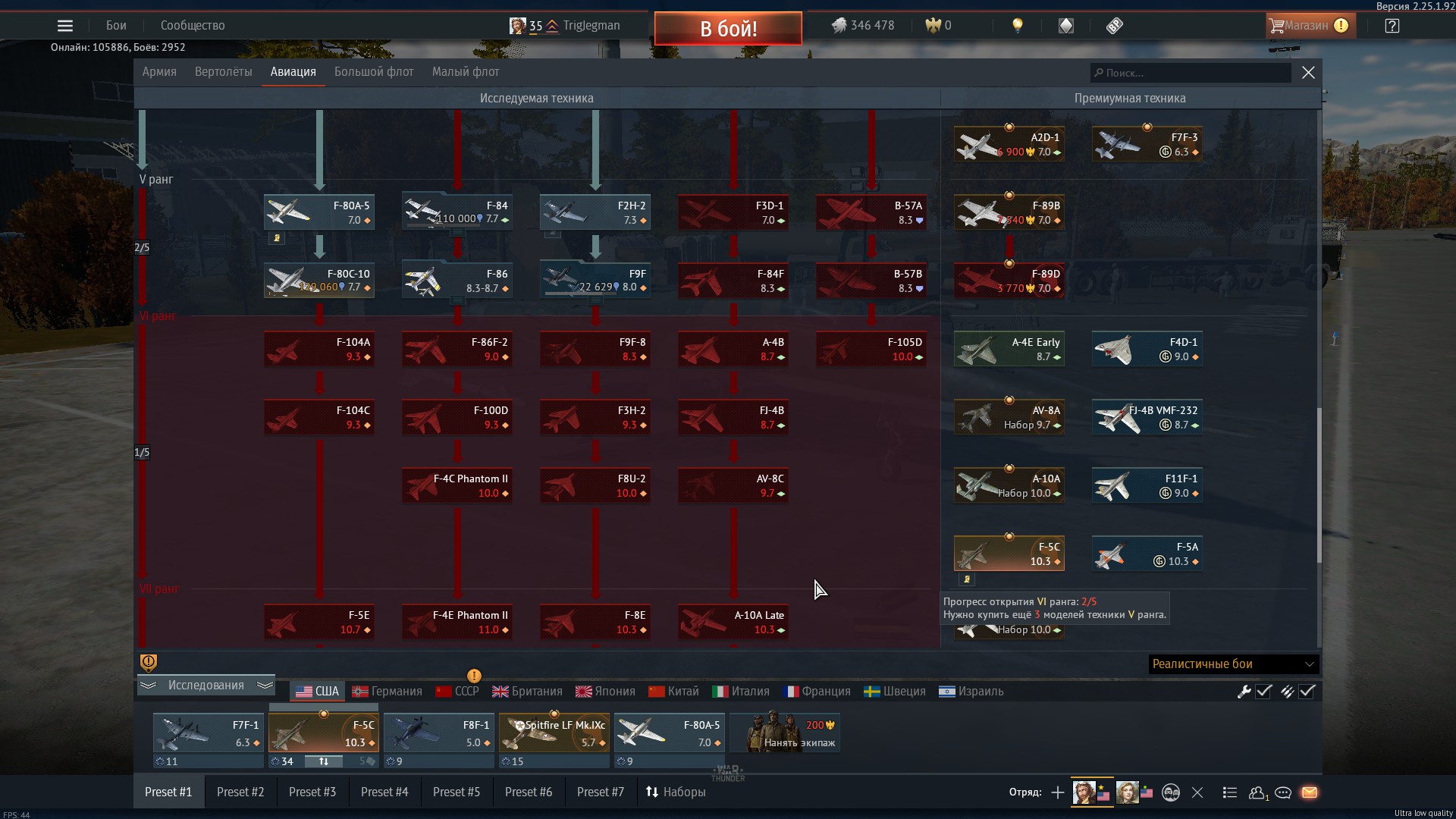Toggle the auto-repair checkbox

[x=1263, y=692]
